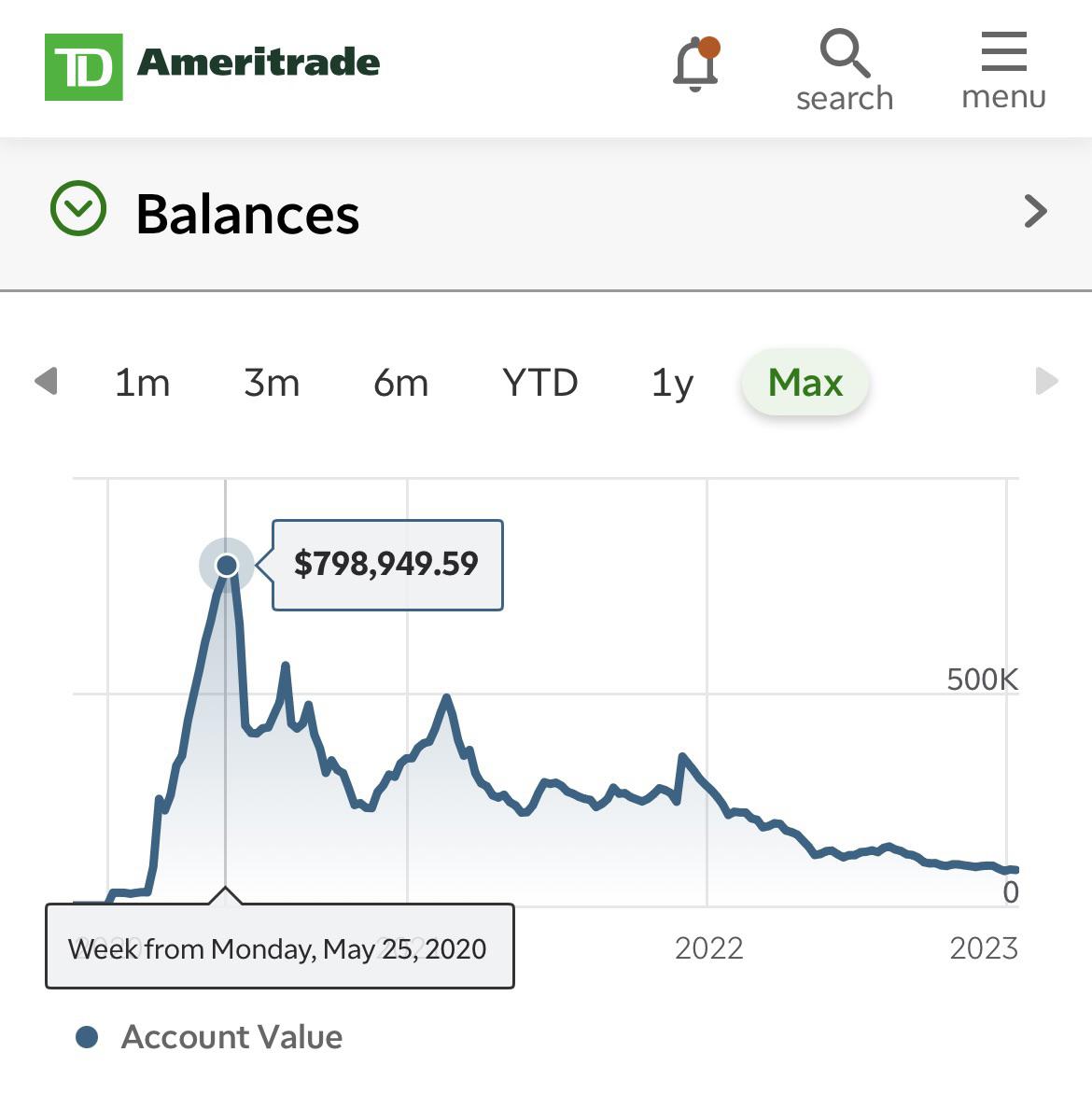Select the 1y time range

(x=672, y=383)
